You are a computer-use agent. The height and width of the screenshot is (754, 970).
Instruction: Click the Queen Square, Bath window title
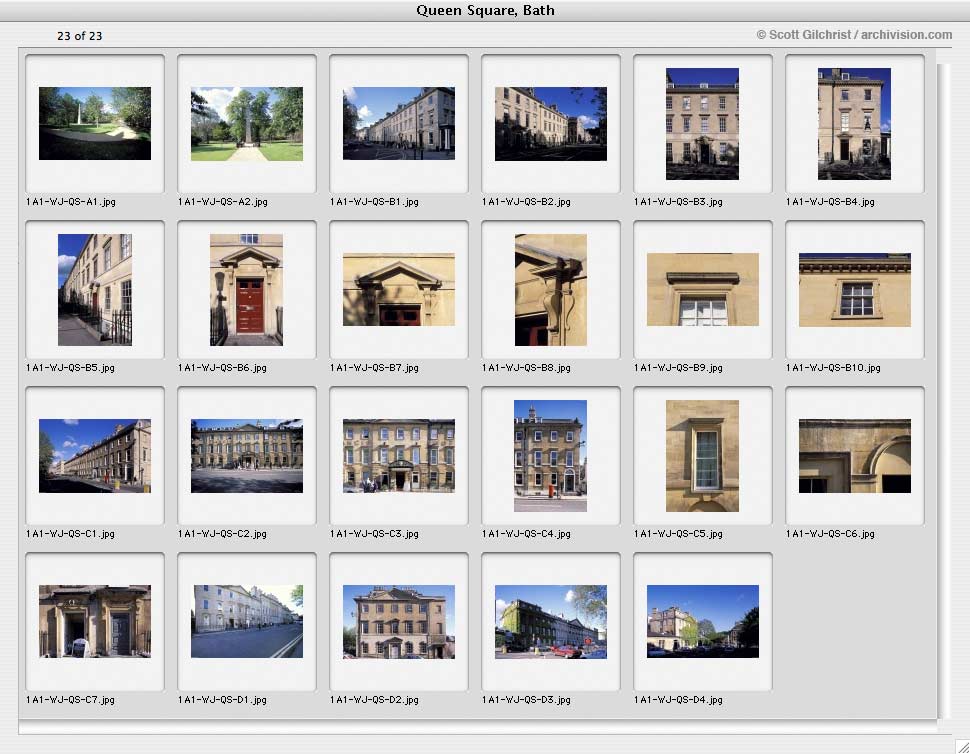(x=485, y=11)
